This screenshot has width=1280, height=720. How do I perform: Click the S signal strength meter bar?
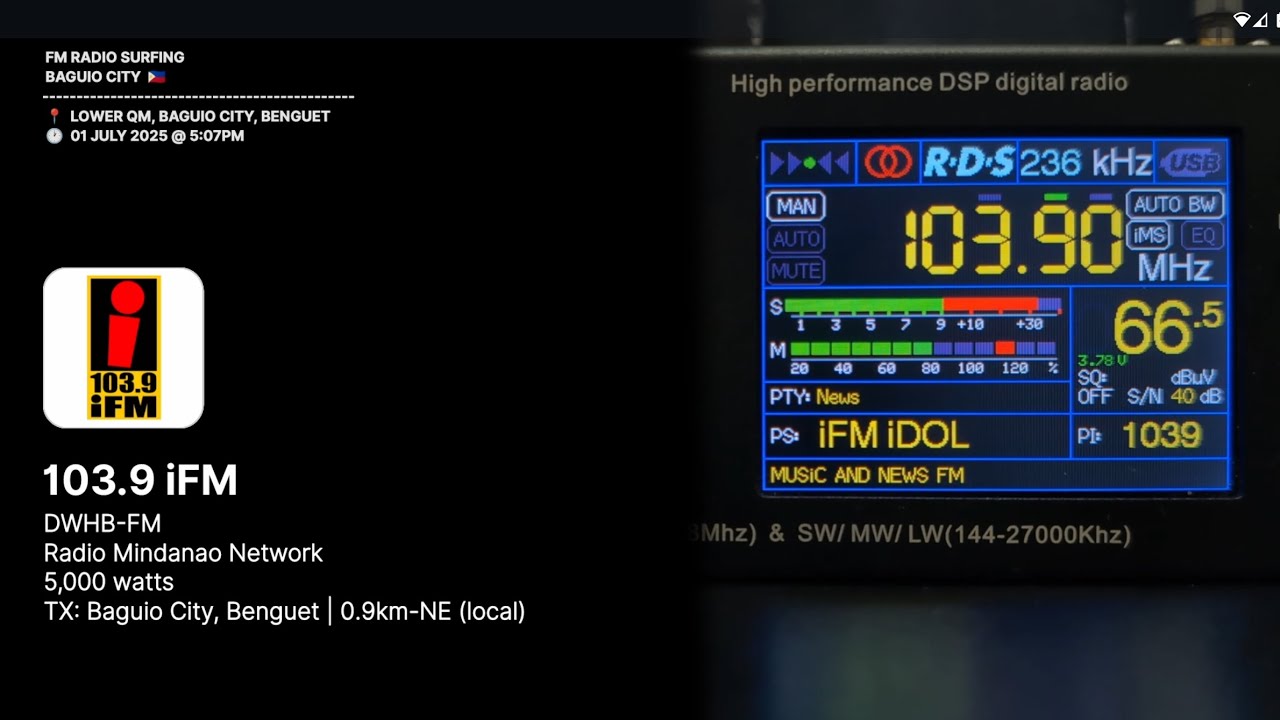coord(922,305)
